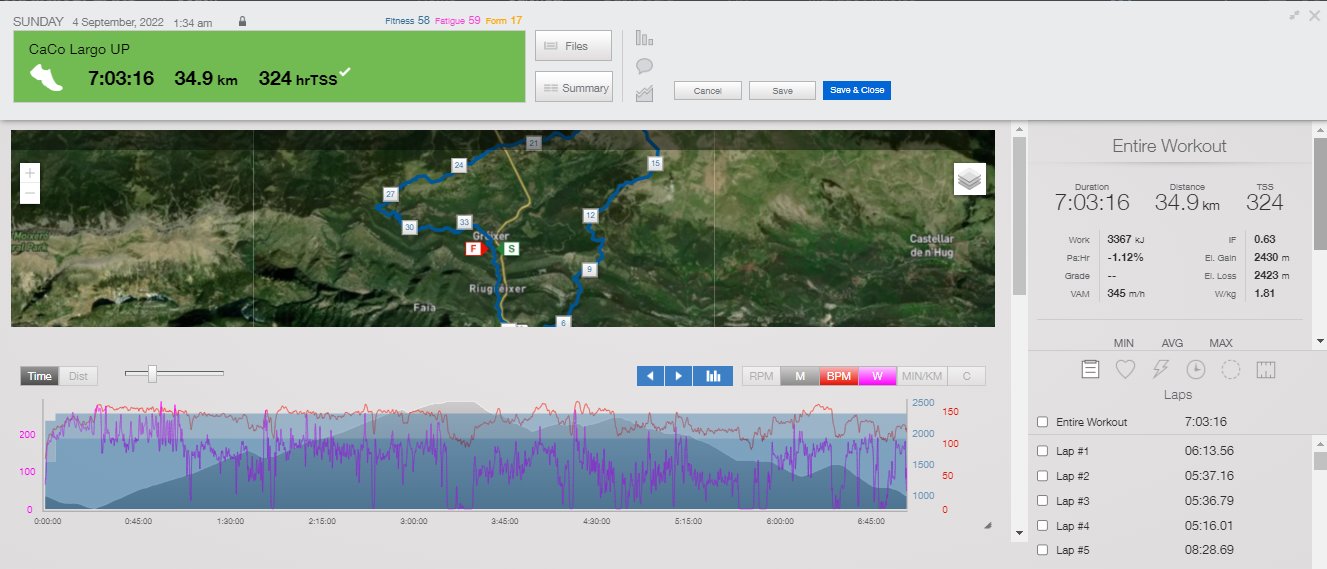
Task: Toggle the M elevation data series
Action: pos(800,376)
